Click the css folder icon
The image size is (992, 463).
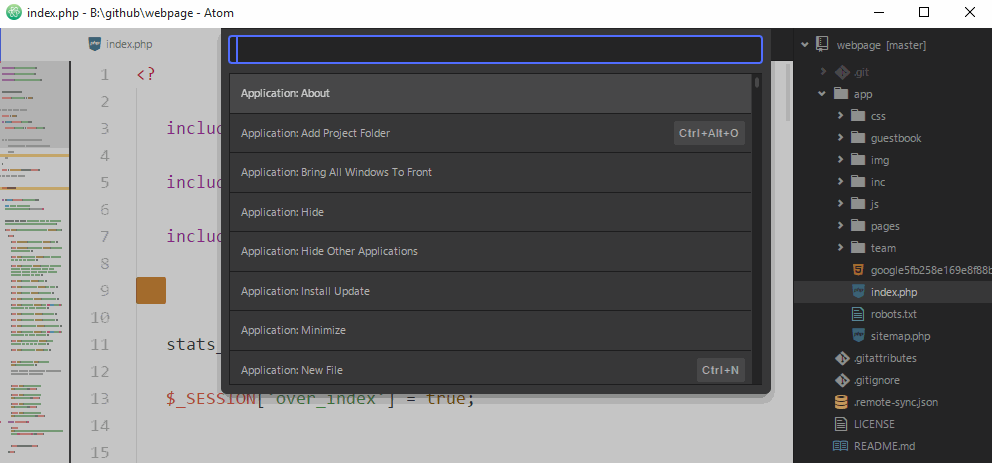[x=858, y=116]
